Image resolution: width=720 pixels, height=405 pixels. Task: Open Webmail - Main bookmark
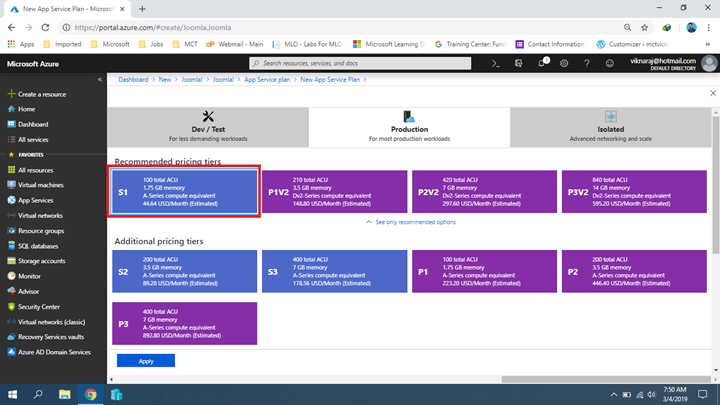pos(235,44)
